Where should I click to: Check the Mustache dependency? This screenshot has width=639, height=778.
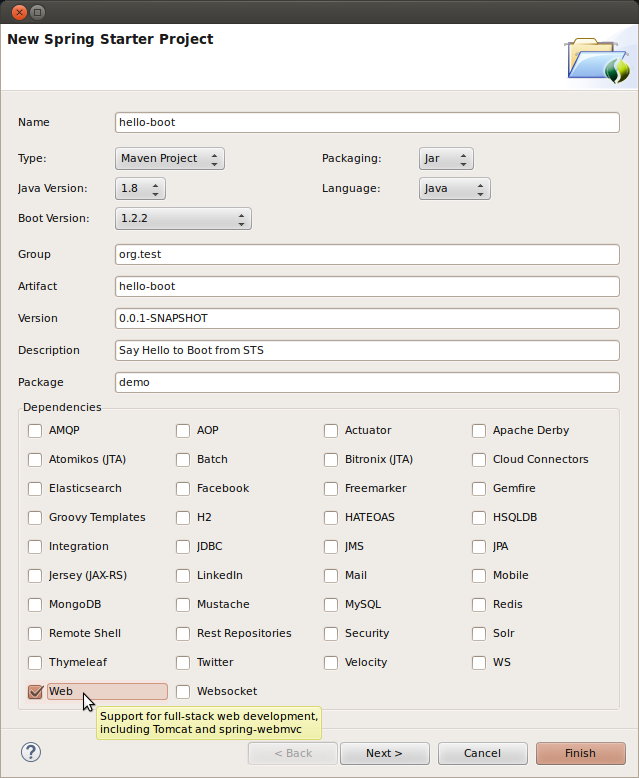[183, 605]
